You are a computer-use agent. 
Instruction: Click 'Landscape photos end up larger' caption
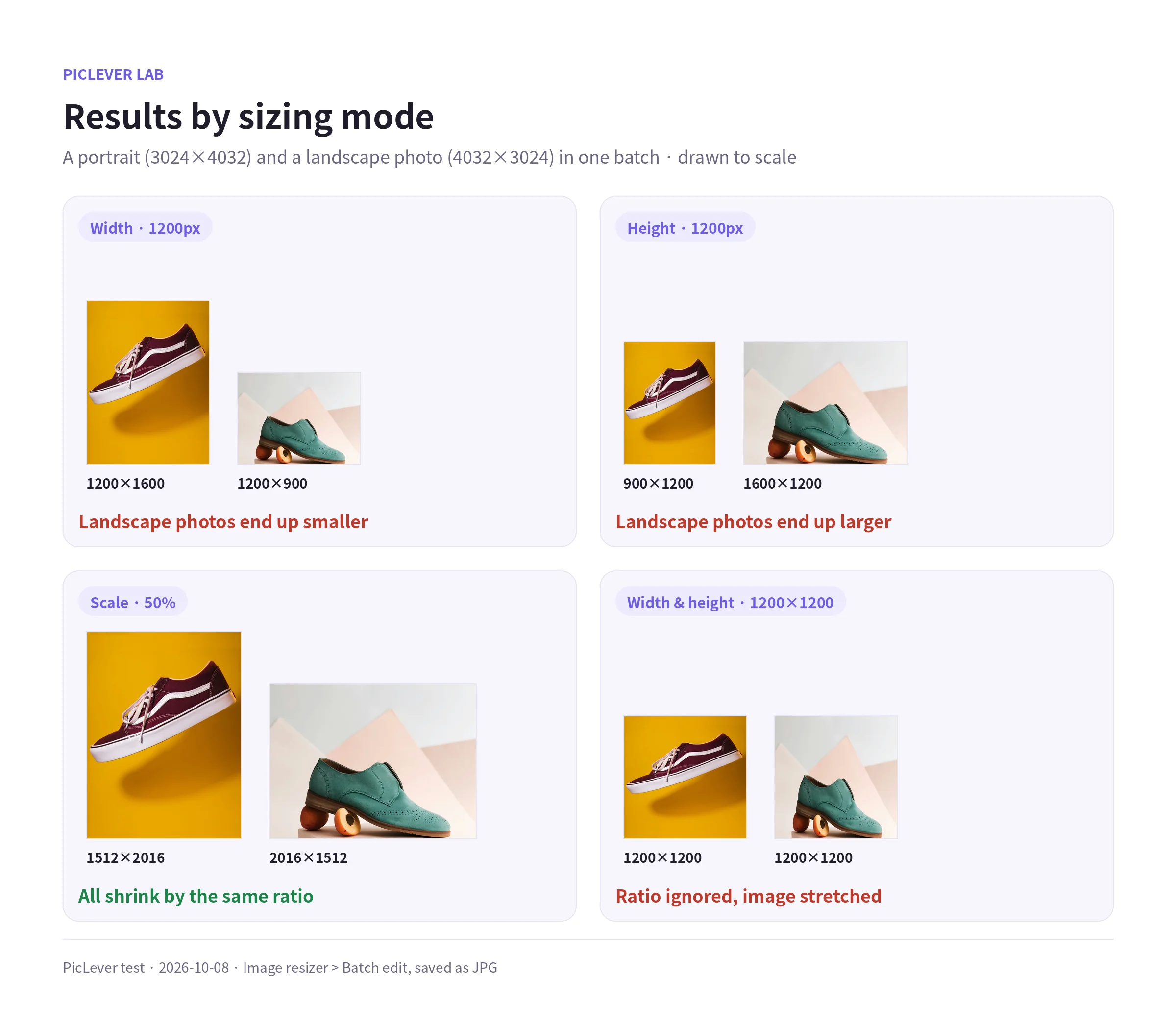click(753, 521)
